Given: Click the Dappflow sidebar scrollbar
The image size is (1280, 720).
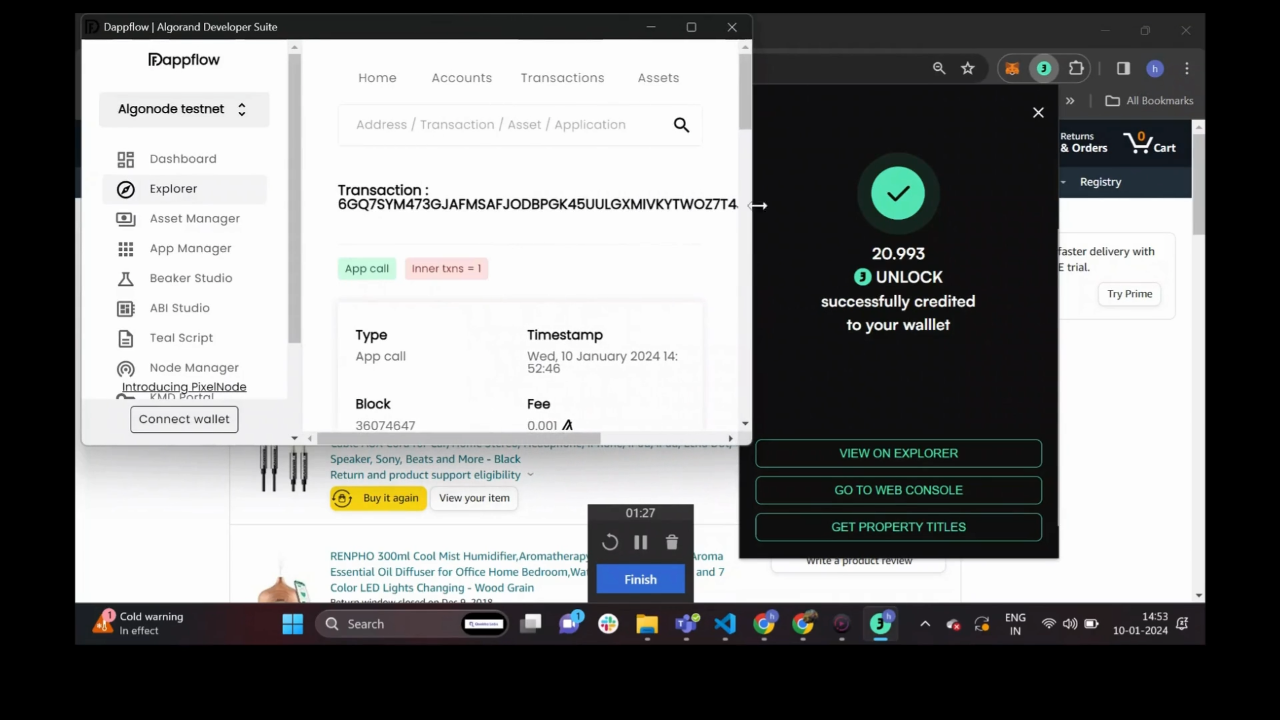Looking at the screenshot, I should click(x=294, y=198).
